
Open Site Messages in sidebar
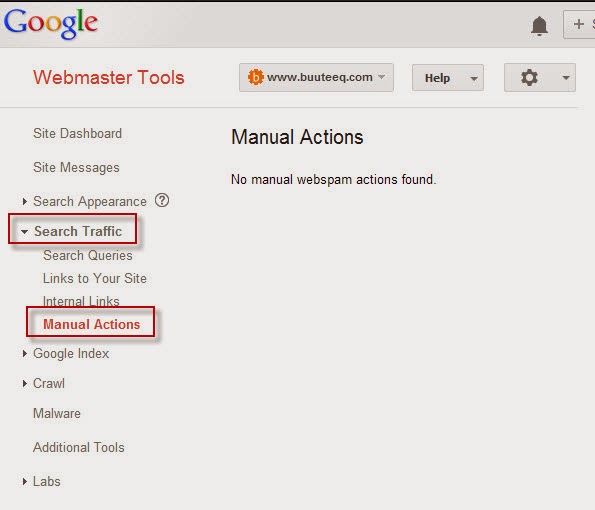[76, 168]
